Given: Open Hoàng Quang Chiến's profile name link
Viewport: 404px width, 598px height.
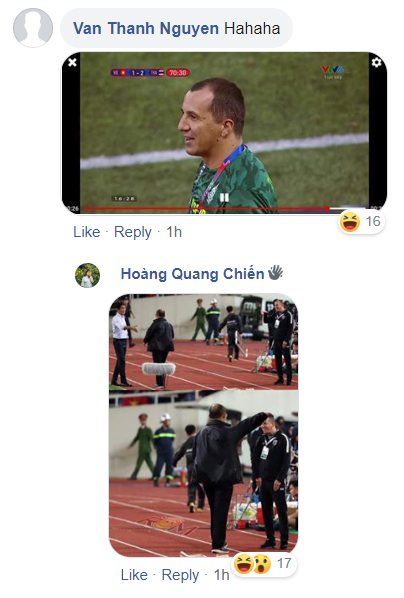Looking at the screenshot, I should (192, 274).
